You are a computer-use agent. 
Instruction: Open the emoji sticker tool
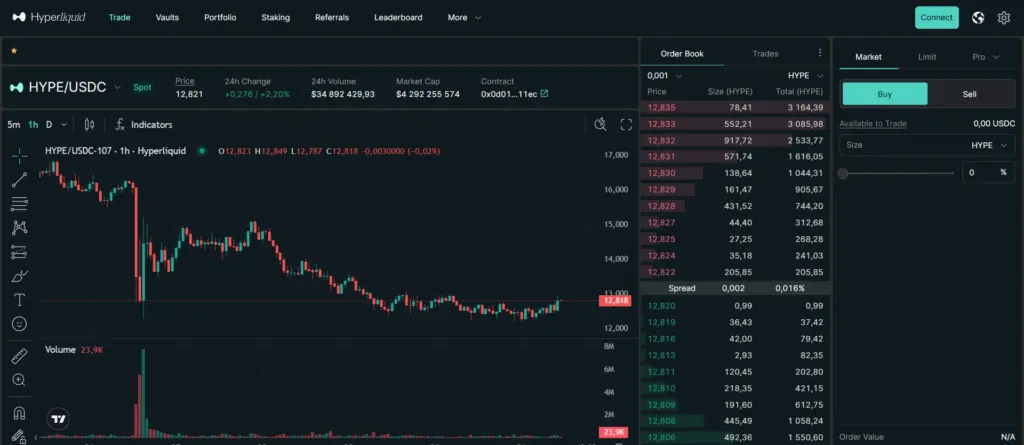(19, 323)
